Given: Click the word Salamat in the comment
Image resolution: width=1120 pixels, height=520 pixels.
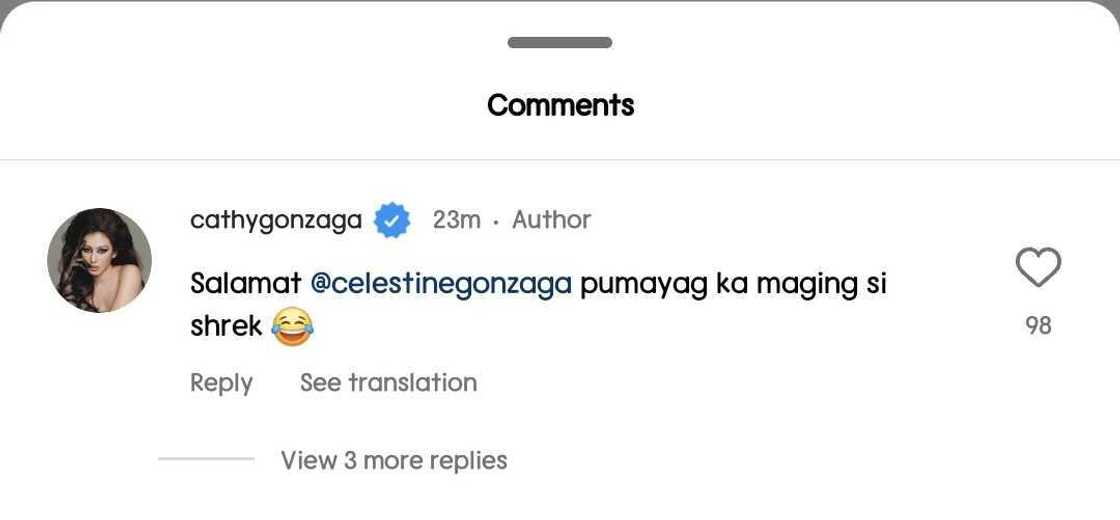Looking at the screenshot, I should click(x=245, y=284).
